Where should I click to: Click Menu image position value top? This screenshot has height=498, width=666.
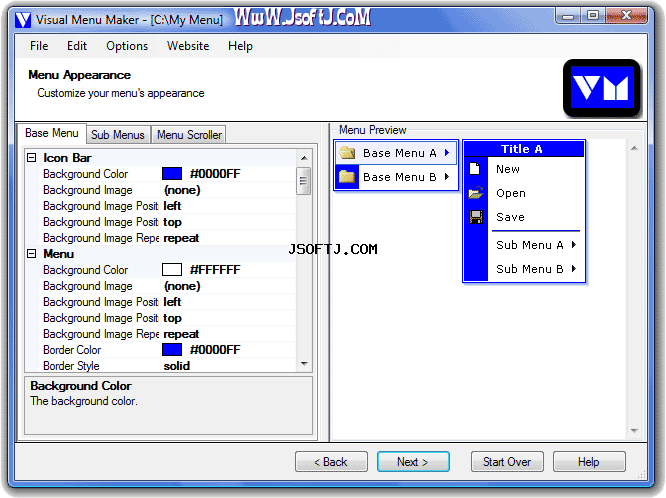(x=172, y=318)
